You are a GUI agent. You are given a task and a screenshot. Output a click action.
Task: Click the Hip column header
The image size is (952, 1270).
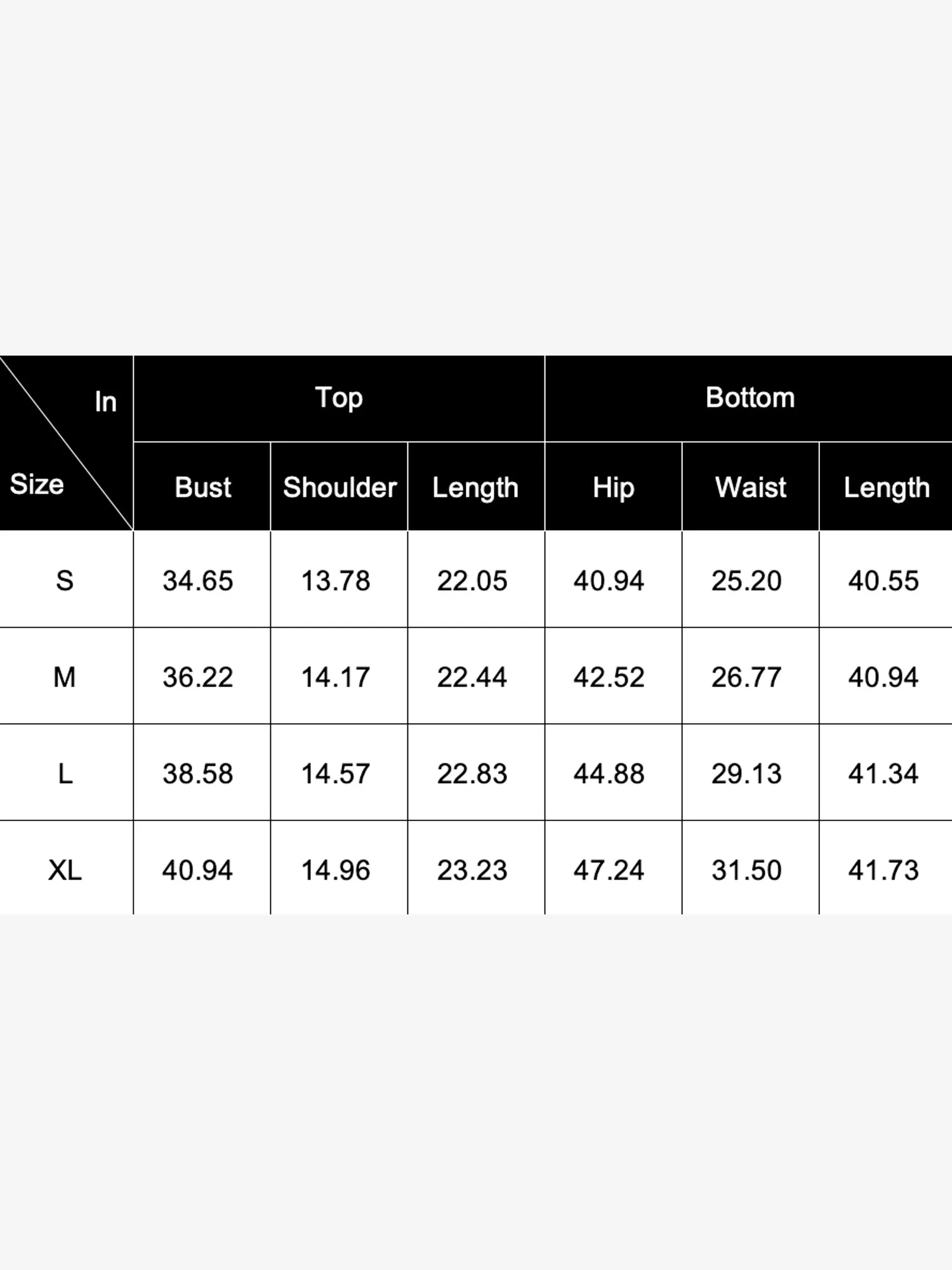613,487
